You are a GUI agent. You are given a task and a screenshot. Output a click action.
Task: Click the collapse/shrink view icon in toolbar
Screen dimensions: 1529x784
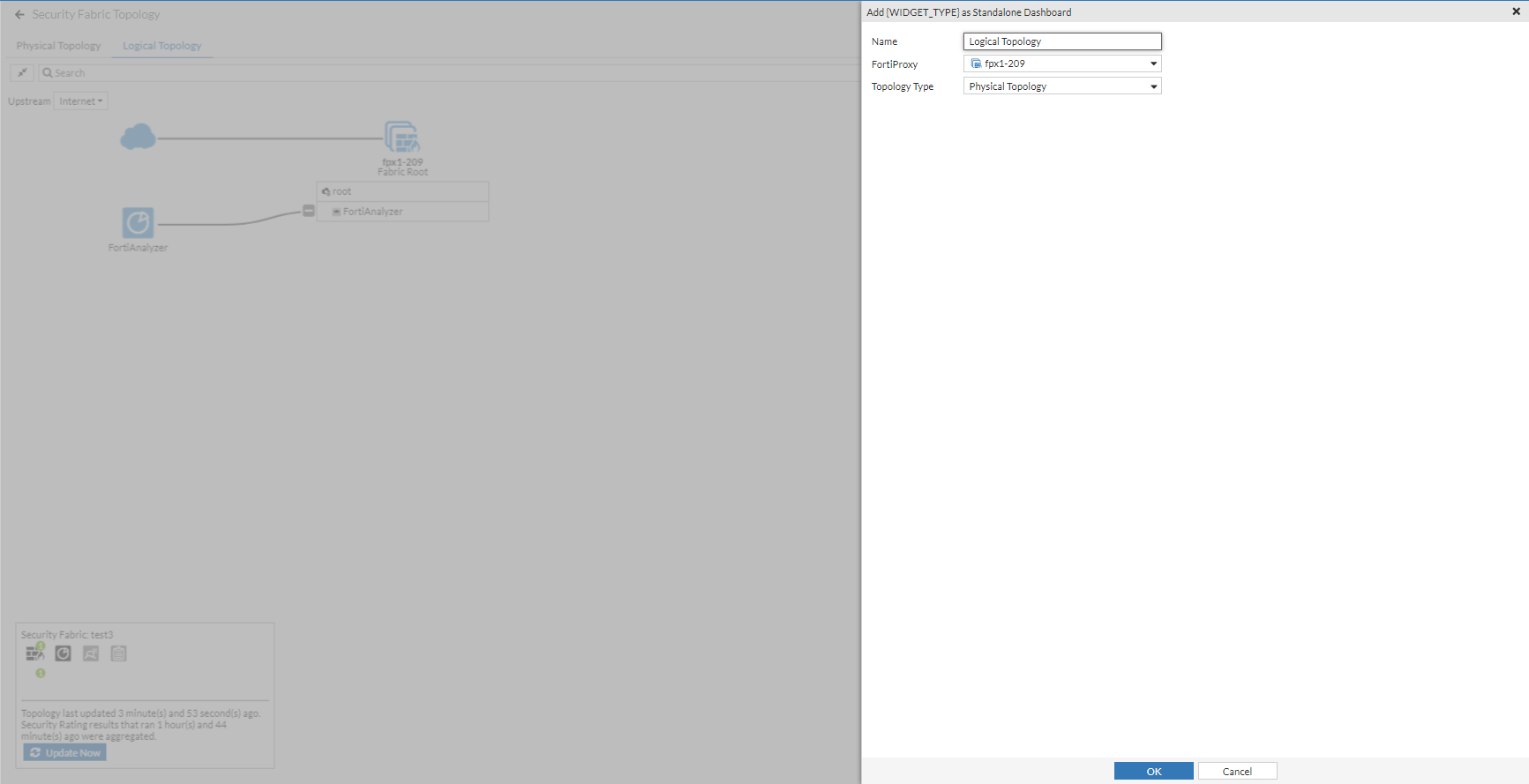click(x=22, y=73)
